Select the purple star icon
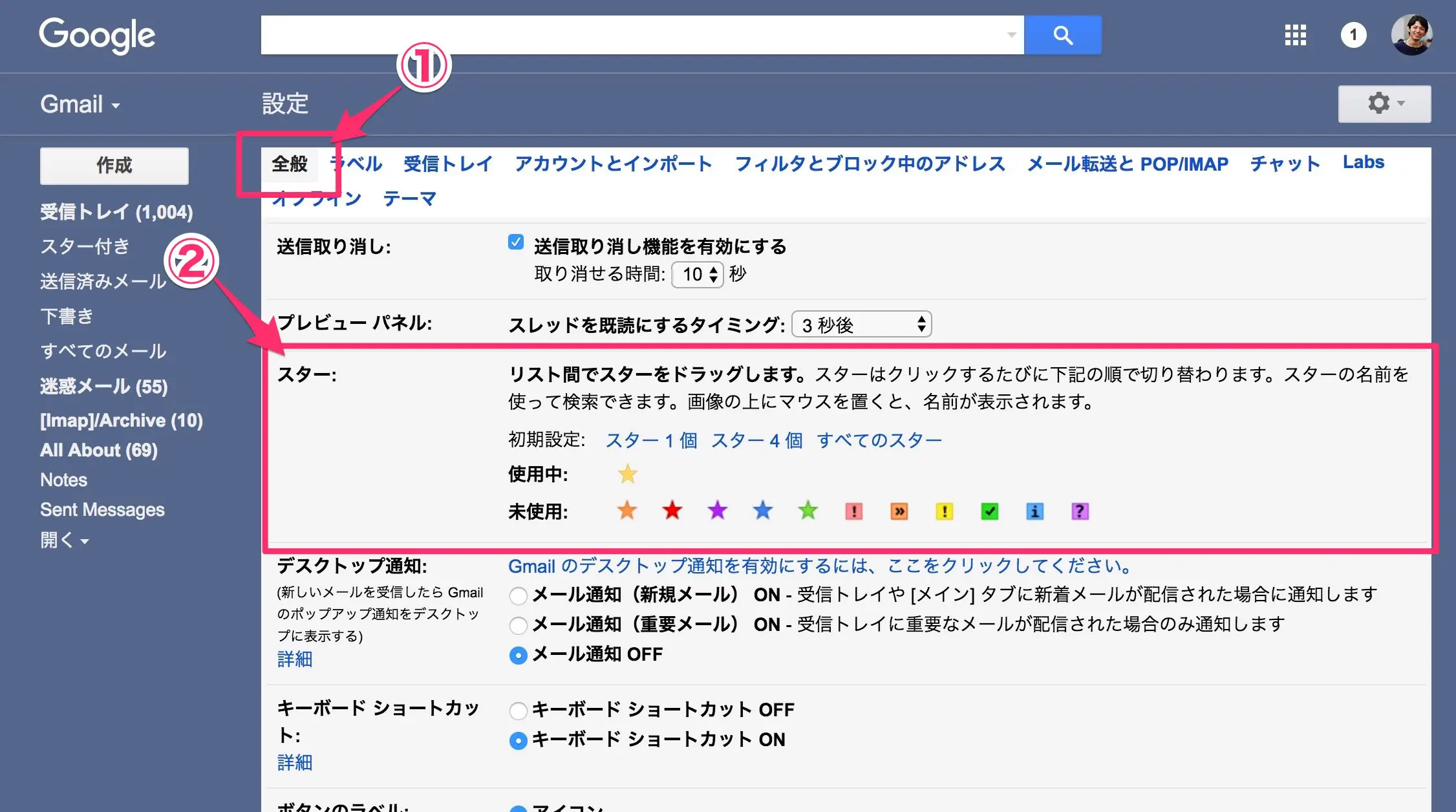Viewport: 1456px width, 812px height. click(718, 511)
